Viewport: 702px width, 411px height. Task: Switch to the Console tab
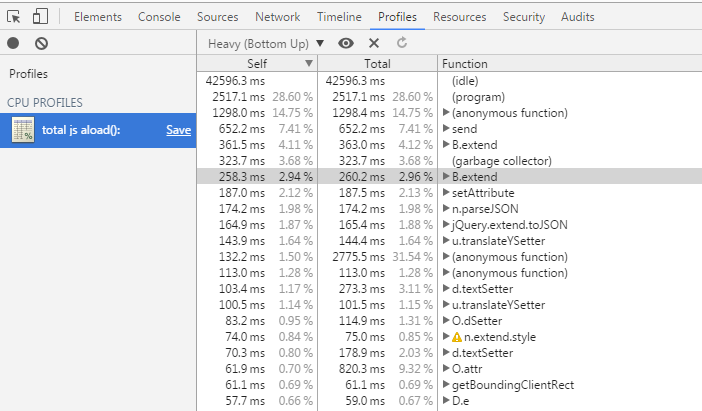point(159,17)
